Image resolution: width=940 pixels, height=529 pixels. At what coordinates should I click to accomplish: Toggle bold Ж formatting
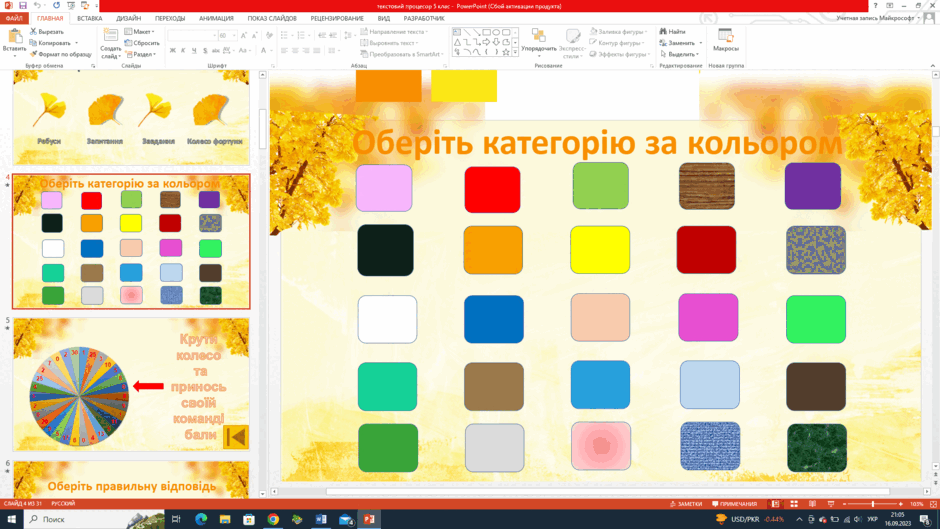173,50
